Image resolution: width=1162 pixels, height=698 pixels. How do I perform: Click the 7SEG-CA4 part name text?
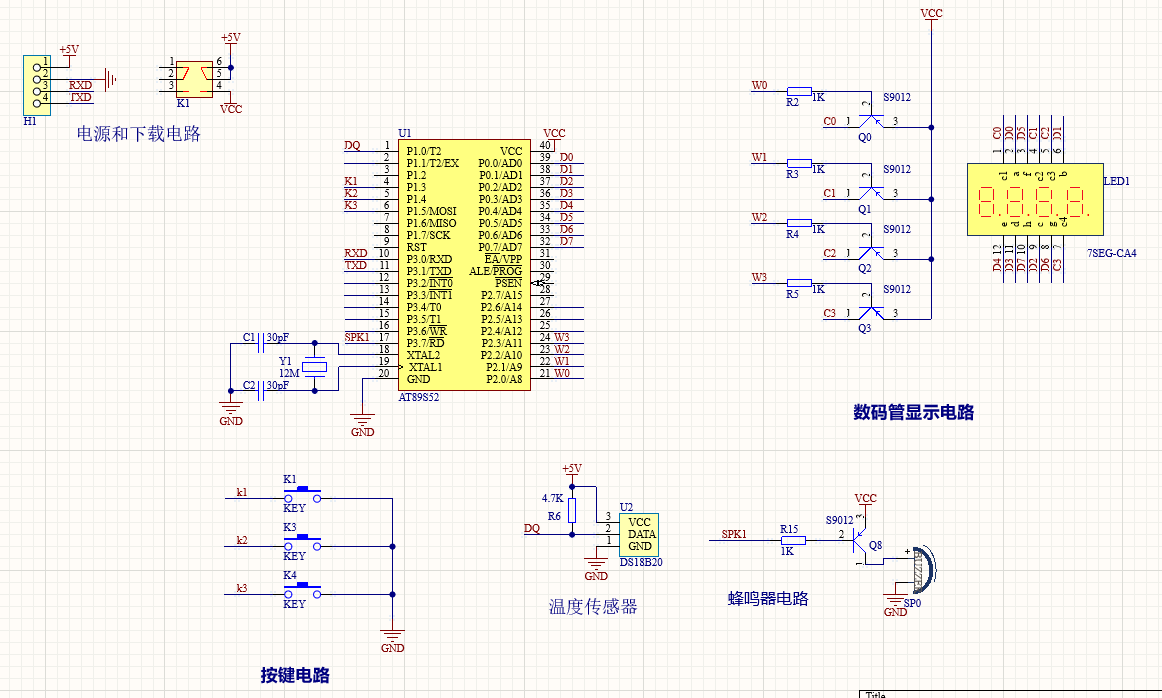(1112, 253)
